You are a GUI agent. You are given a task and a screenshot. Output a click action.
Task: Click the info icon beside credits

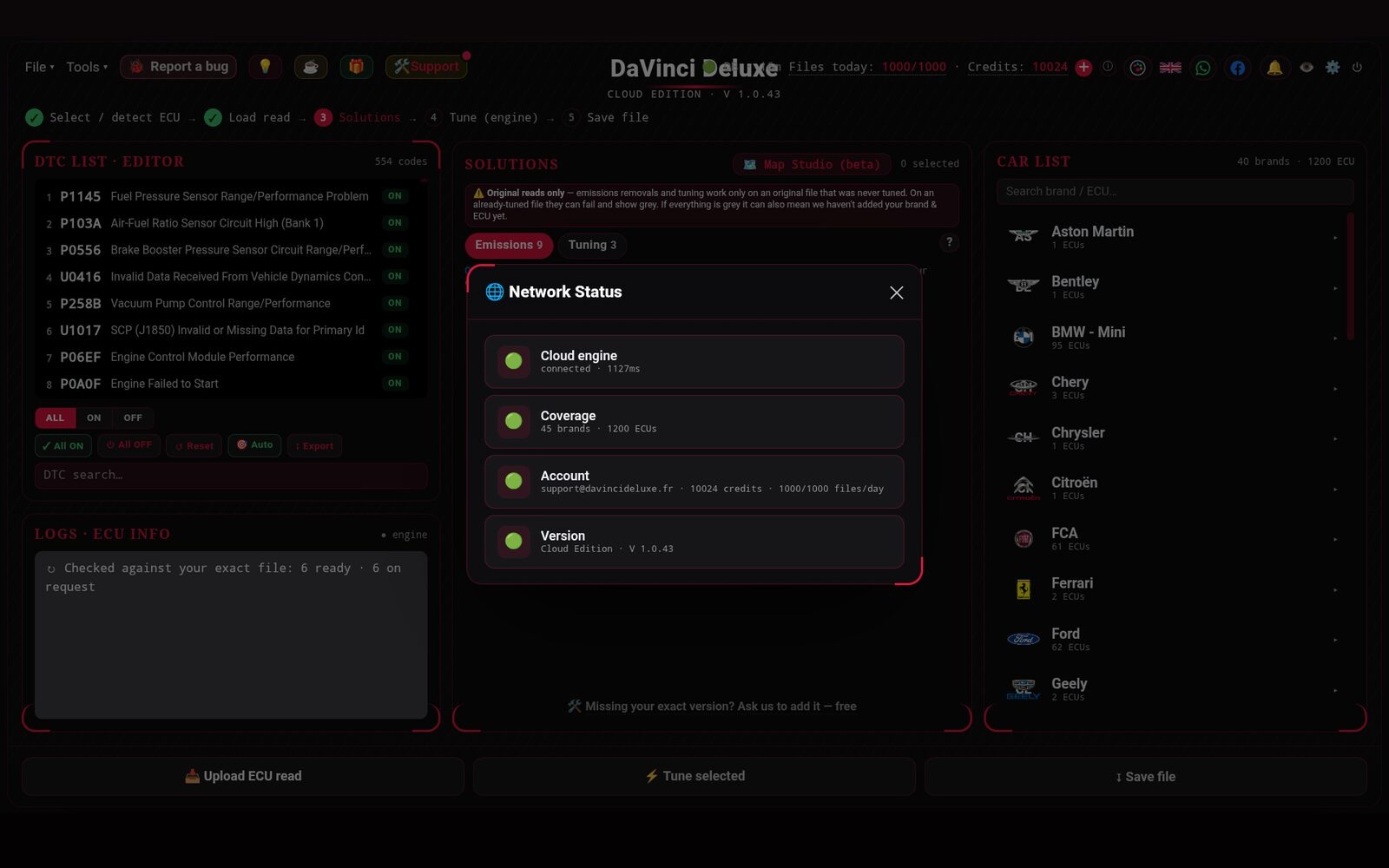[1108, 67]
